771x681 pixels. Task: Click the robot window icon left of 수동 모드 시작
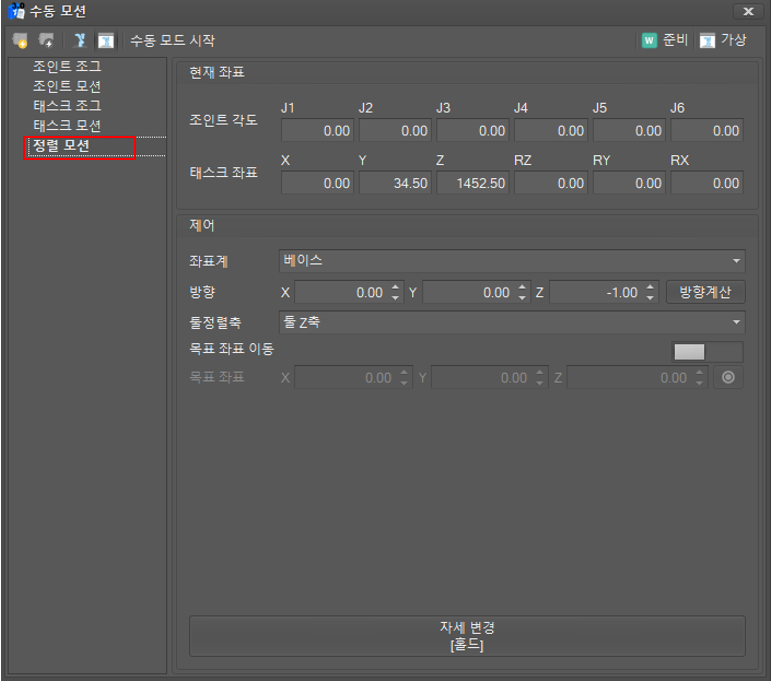click(105, 41)
